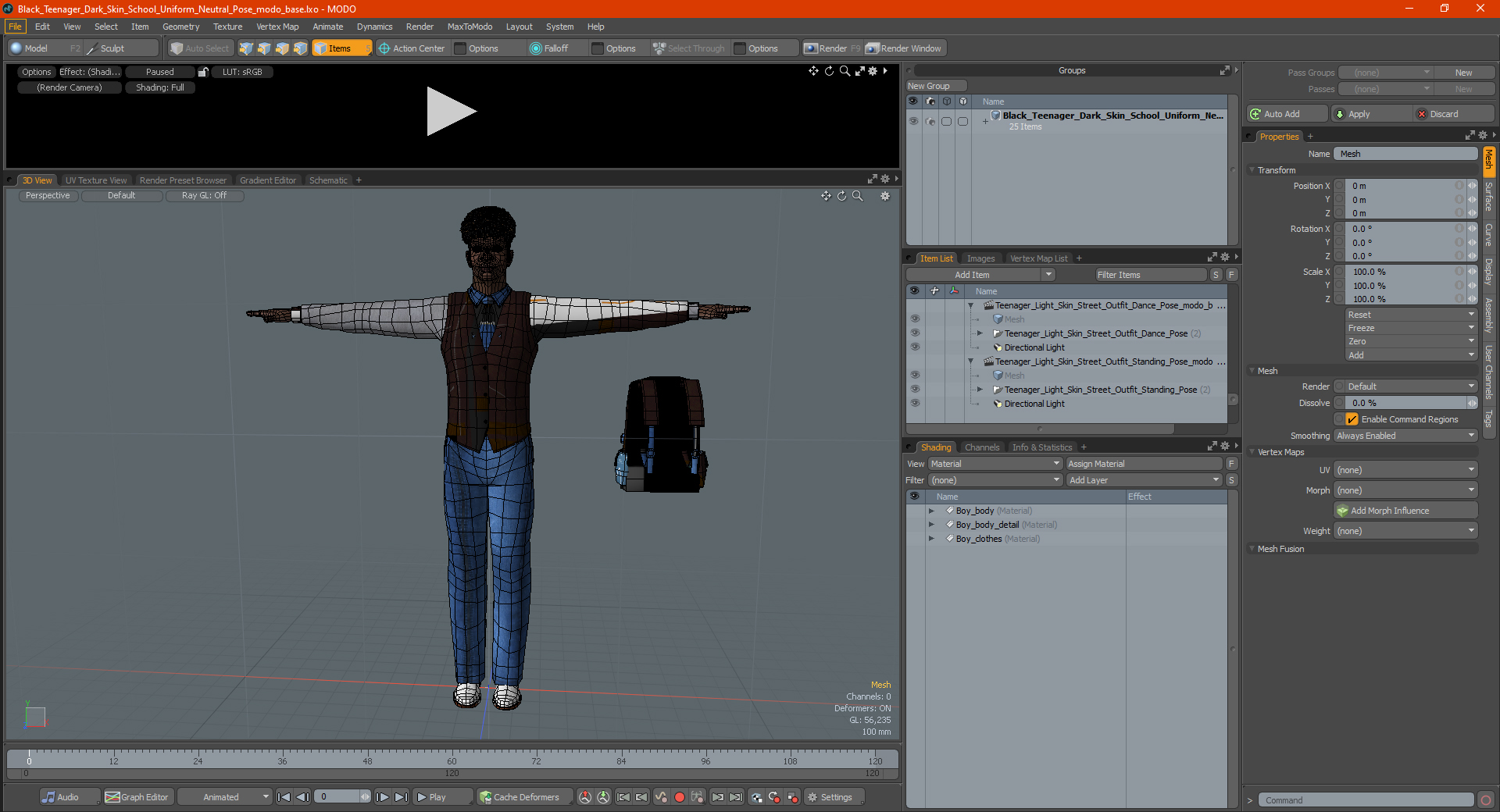Open the Geometry menu
1500x812 pixels.
[180, 27]
